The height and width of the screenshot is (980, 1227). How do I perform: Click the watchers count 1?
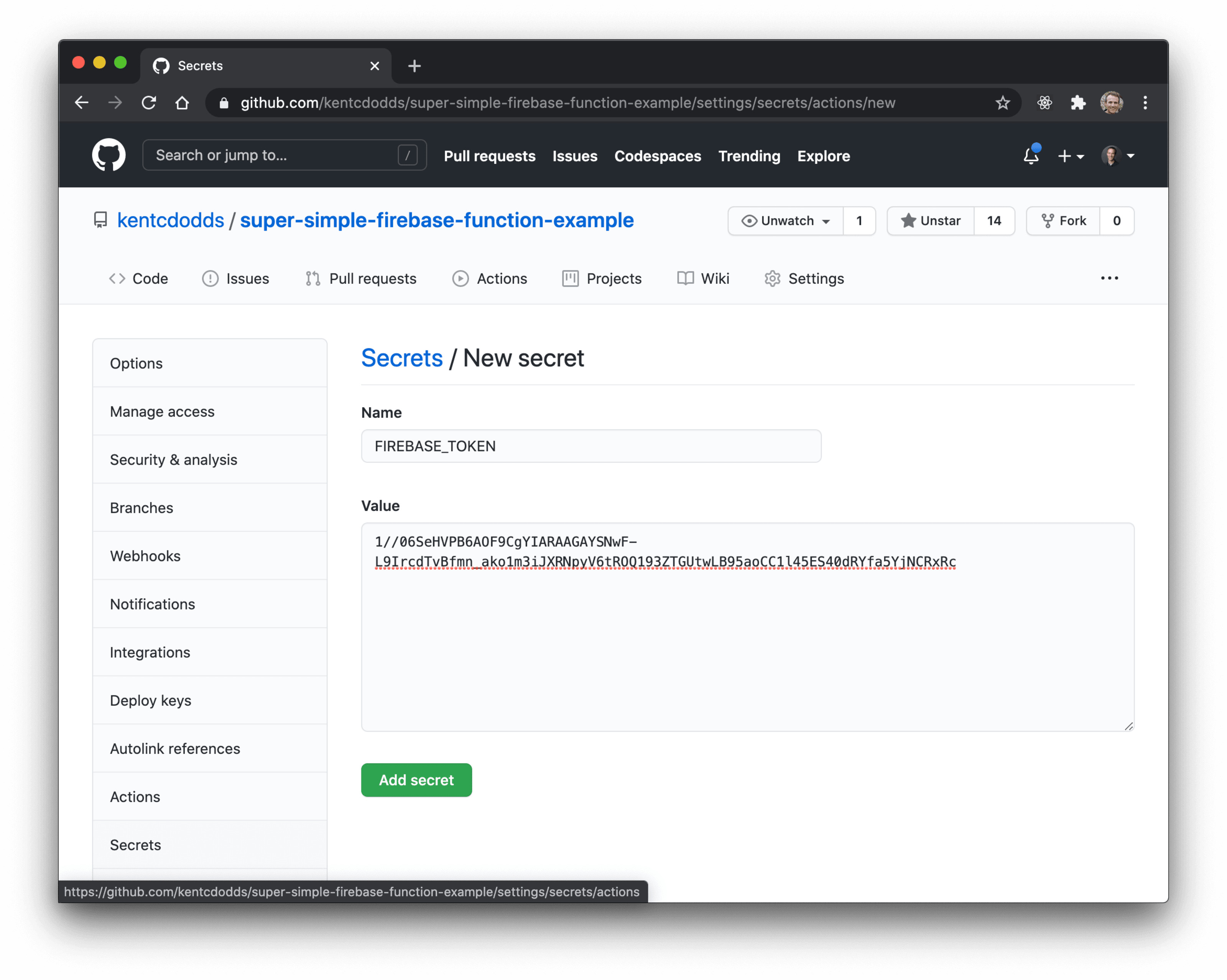coord(859,221)
